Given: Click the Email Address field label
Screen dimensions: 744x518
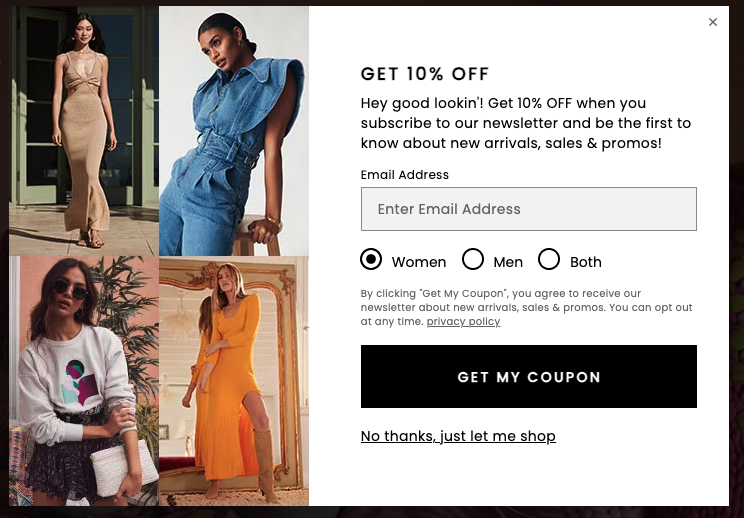Looking at the screenshot, I should click(404, 175).
